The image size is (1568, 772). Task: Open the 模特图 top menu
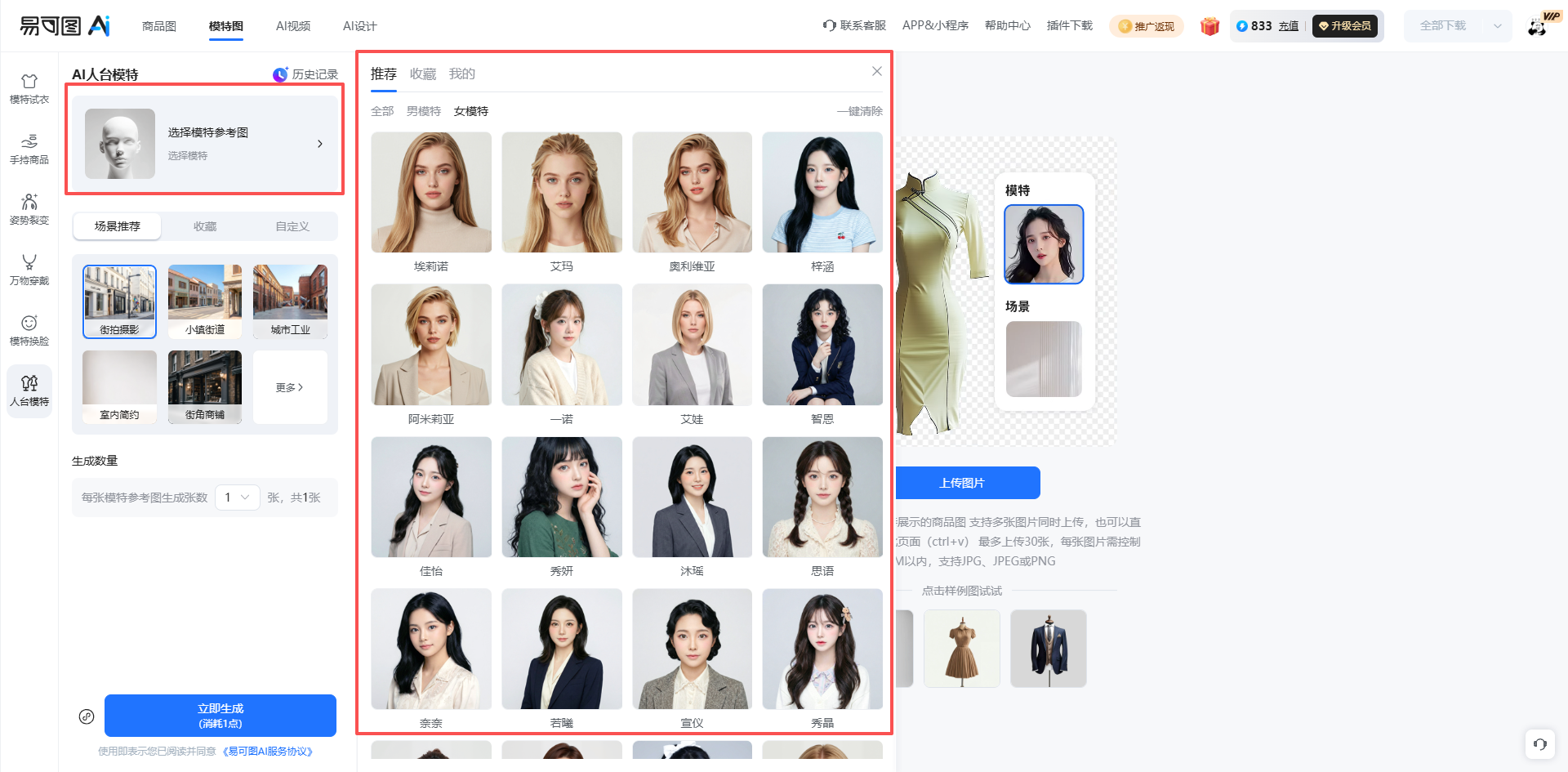coord(226,26)
